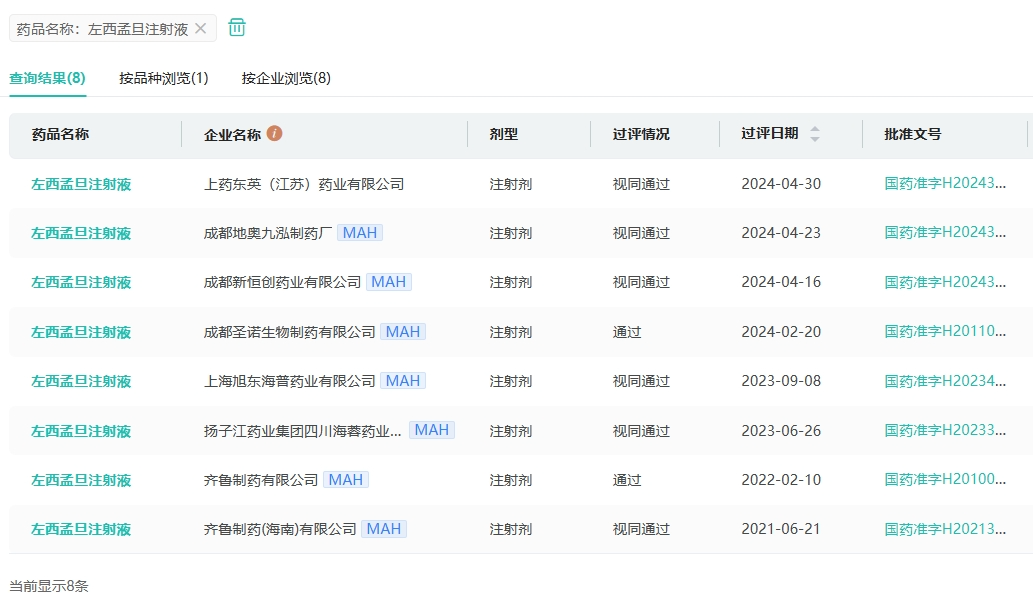1033x614 pixels.
Task: Clear all filters with trash icon
Action: (237, 28)
